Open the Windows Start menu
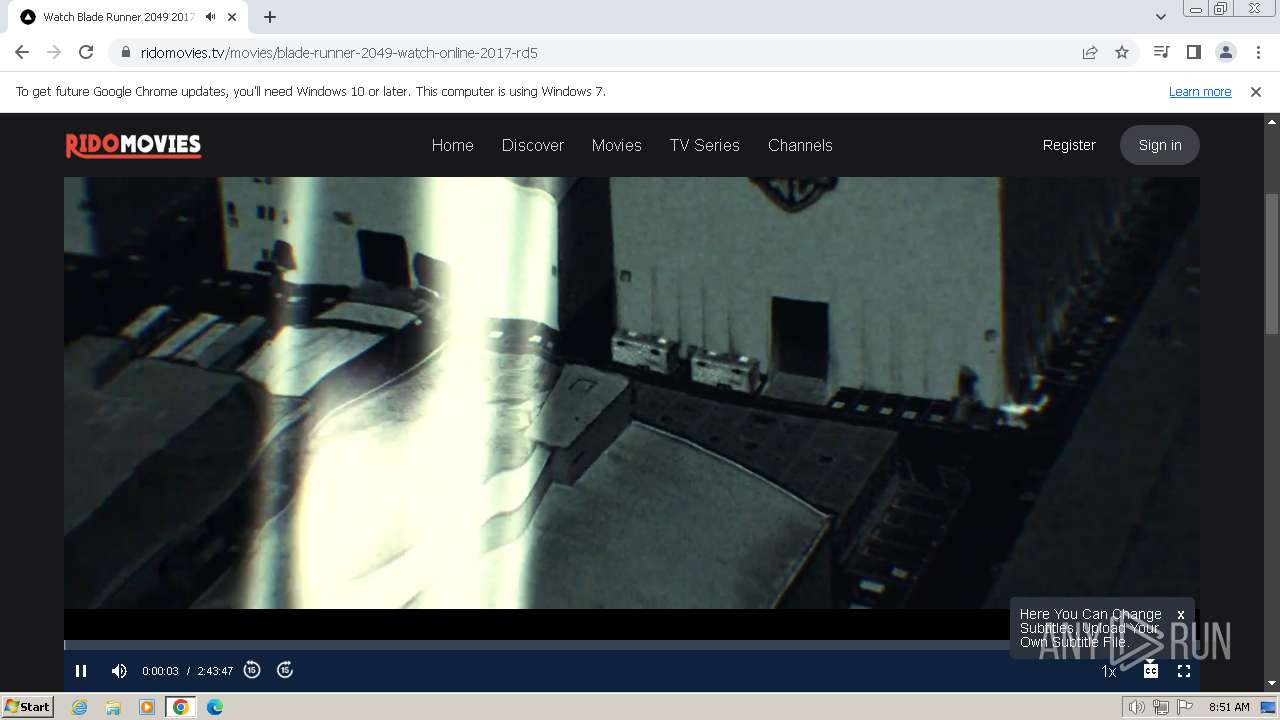Viewport: 1280px width, 720px height. (27, 707)
